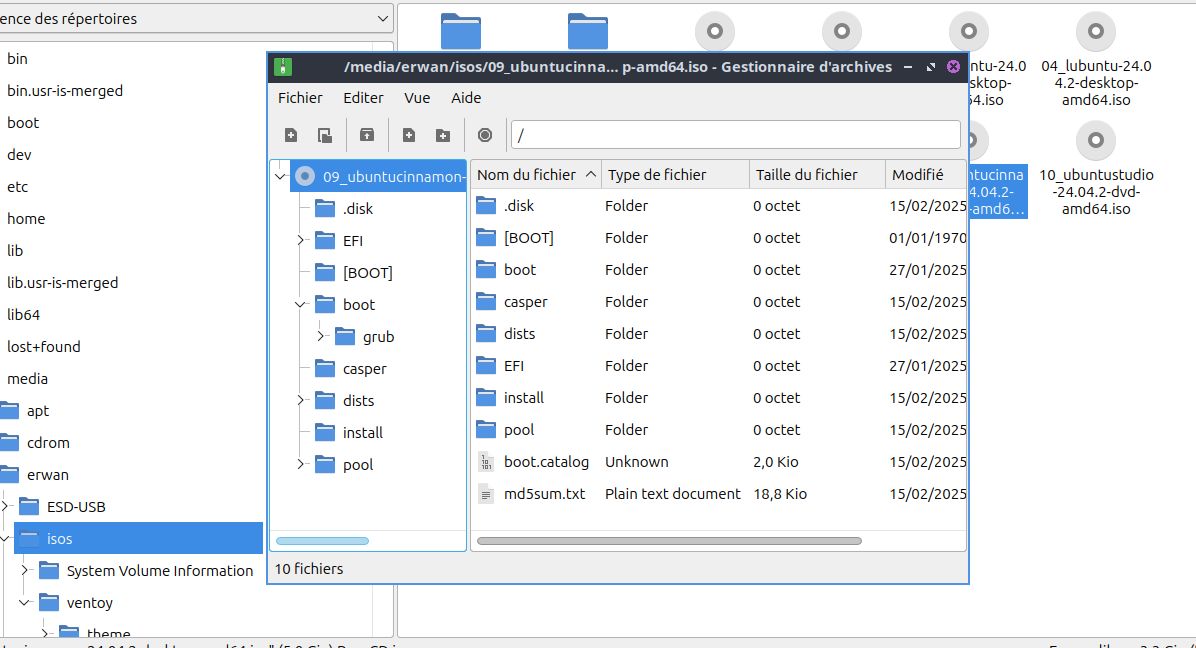
Task: Select bin.usr-is-merged in the file manager tree
Action: point(65,91)
